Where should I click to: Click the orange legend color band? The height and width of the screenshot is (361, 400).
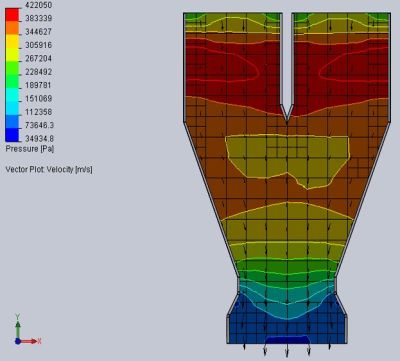click(12, 28)
